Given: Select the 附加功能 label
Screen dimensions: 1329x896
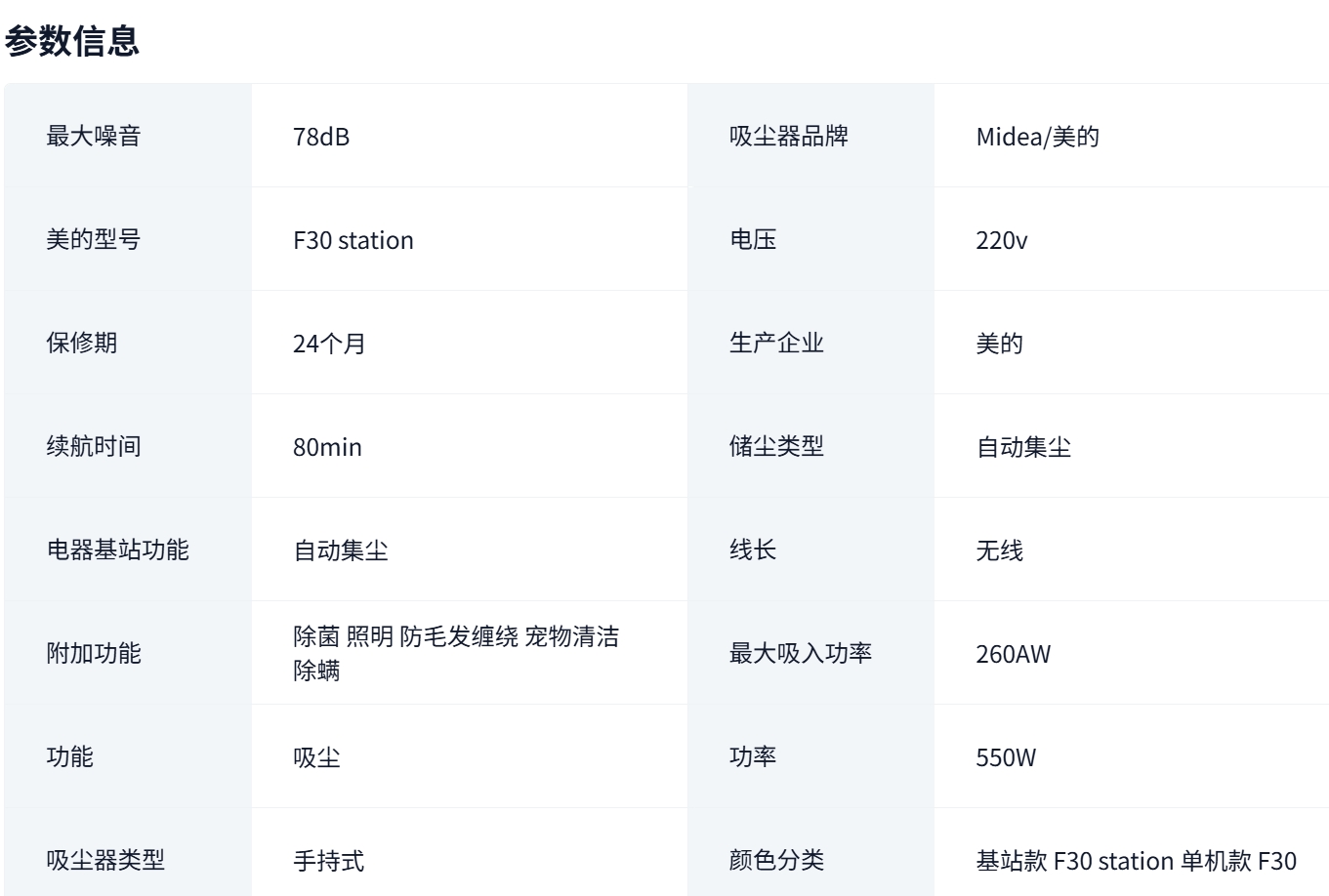Looking at the screenshot, I should 94,653.
